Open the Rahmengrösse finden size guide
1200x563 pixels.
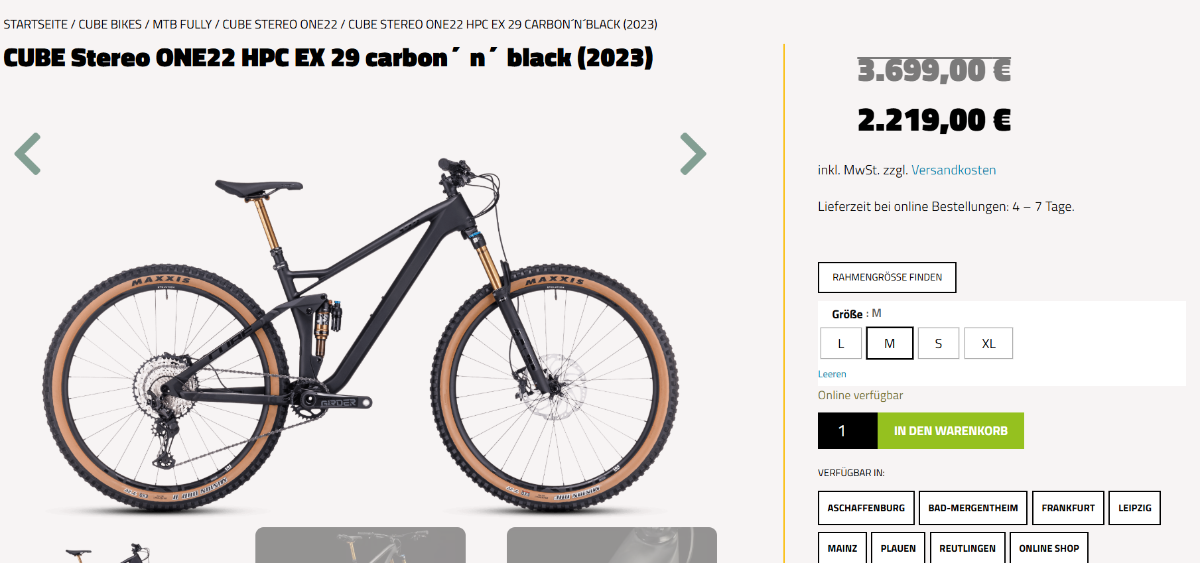coord(887,277)
